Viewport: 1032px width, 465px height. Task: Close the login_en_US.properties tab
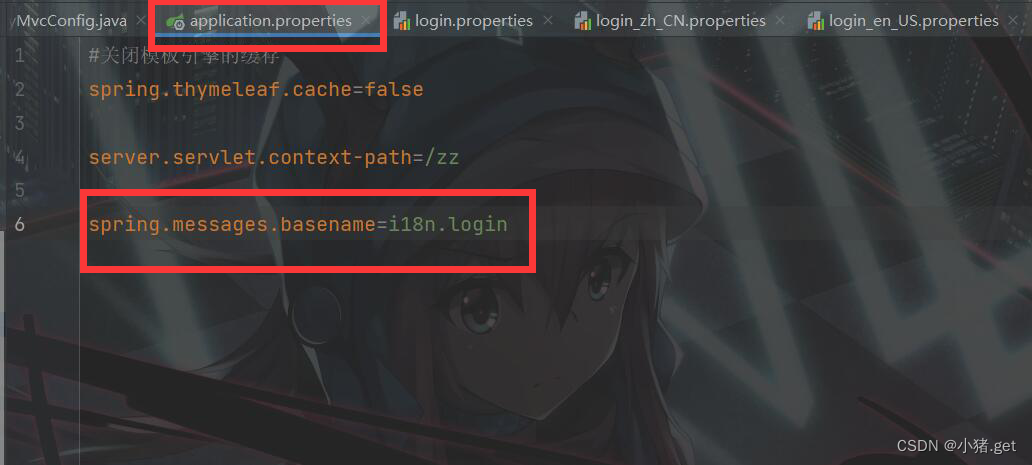(1013, 21)
